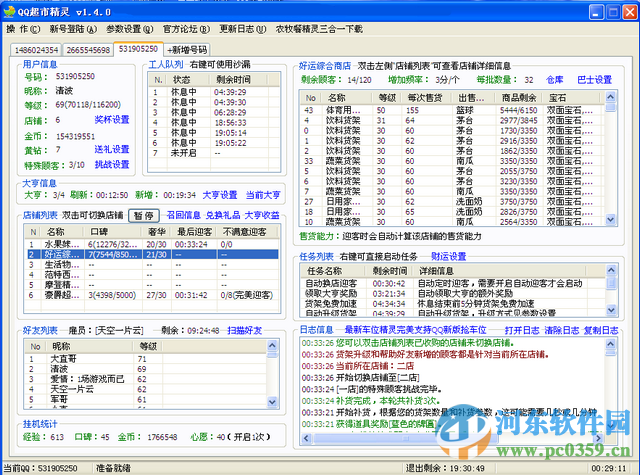Screen dimensions: 640x475
Task: Open 奖杯设置 link in user info
Action: [112, 119]
